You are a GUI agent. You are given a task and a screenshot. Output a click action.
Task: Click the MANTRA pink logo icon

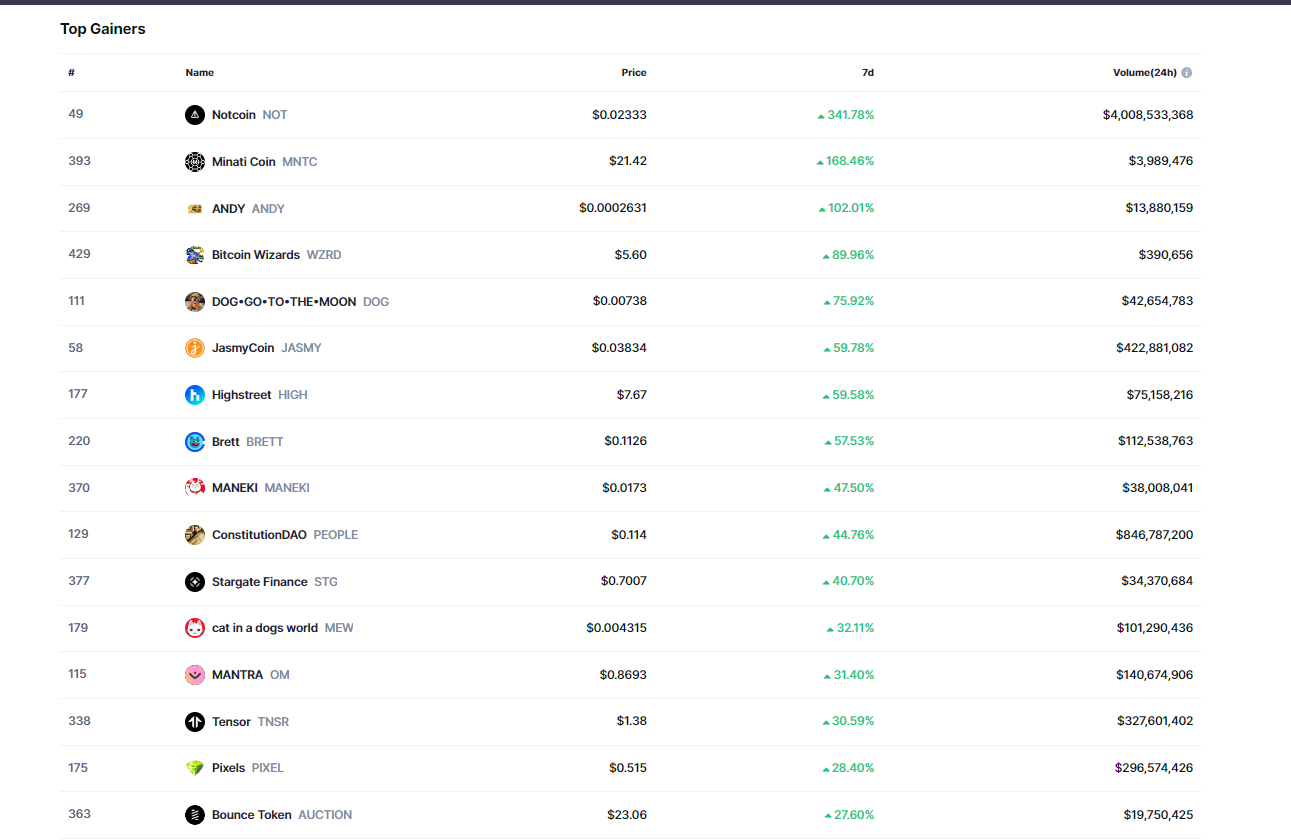coord(195,675)
